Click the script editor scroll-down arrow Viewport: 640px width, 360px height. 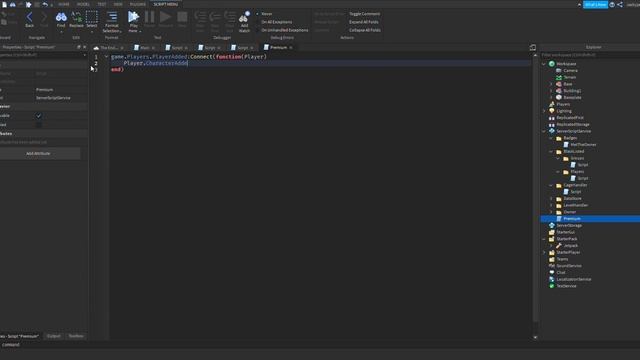click(x=535, y=338)
